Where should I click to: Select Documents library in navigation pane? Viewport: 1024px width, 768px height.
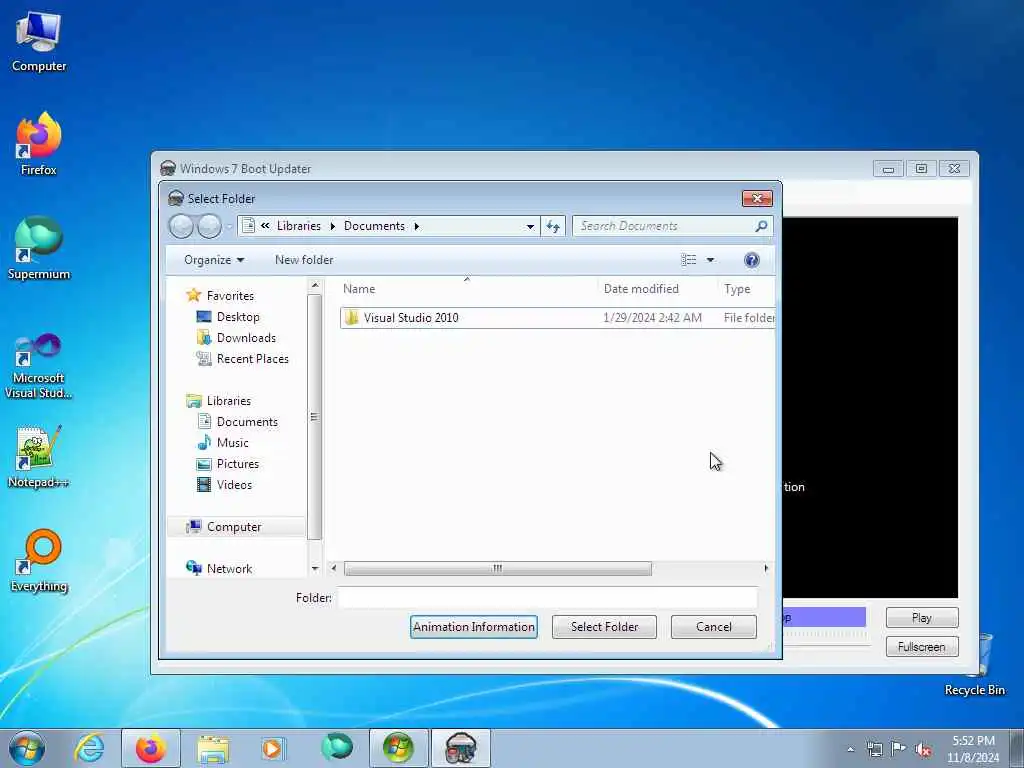click(x=247, y=422)
